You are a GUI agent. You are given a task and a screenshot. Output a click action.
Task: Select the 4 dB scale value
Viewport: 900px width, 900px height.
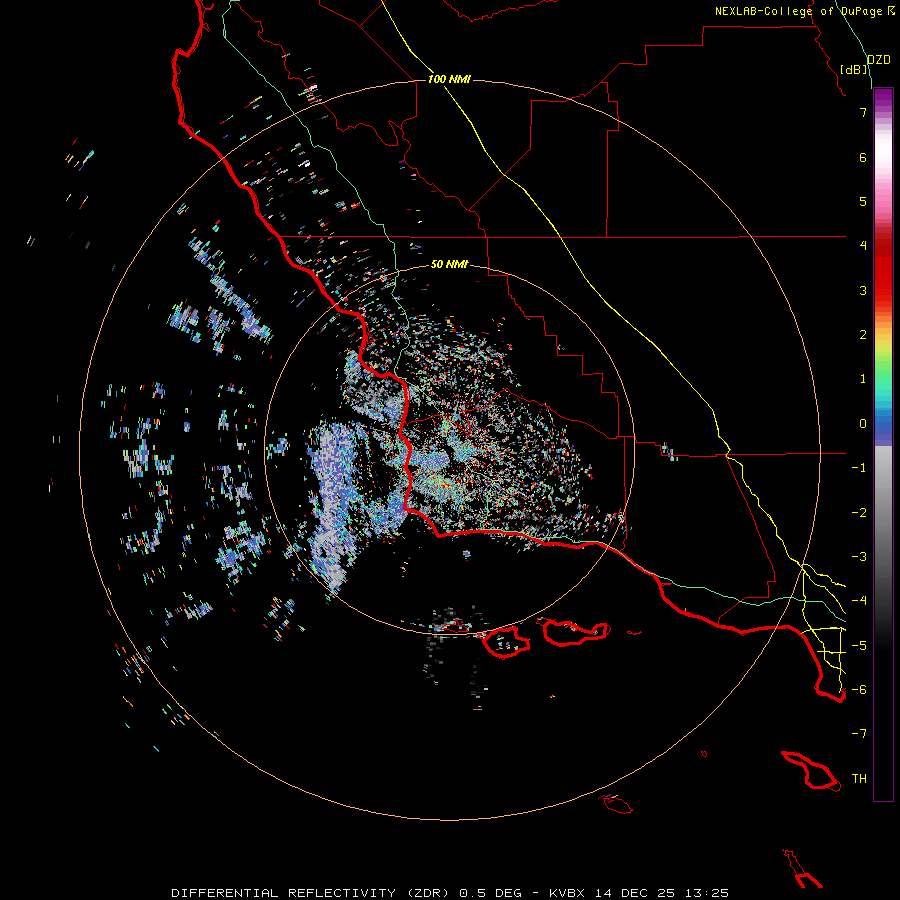tap(863, 246)
